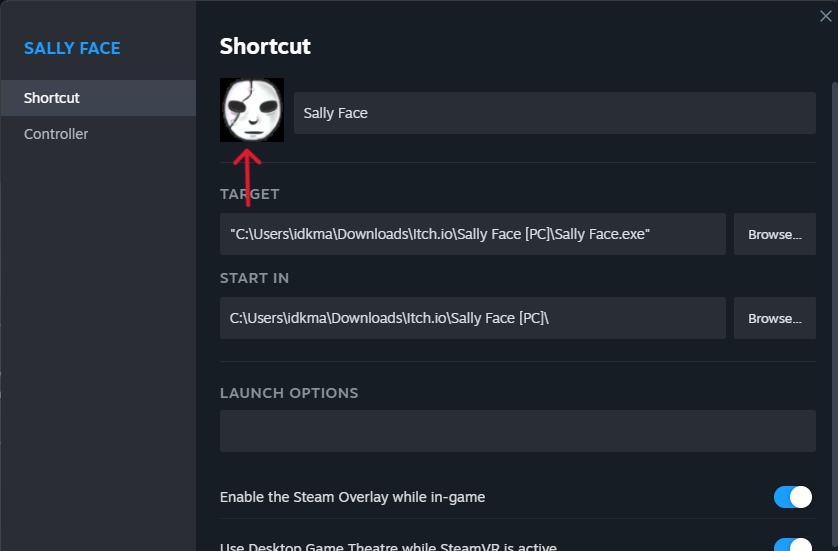This screenshot has height=551, width=838.
Task: Click the START IN section label
Action: pyautogui.click(x=254, y=278)
